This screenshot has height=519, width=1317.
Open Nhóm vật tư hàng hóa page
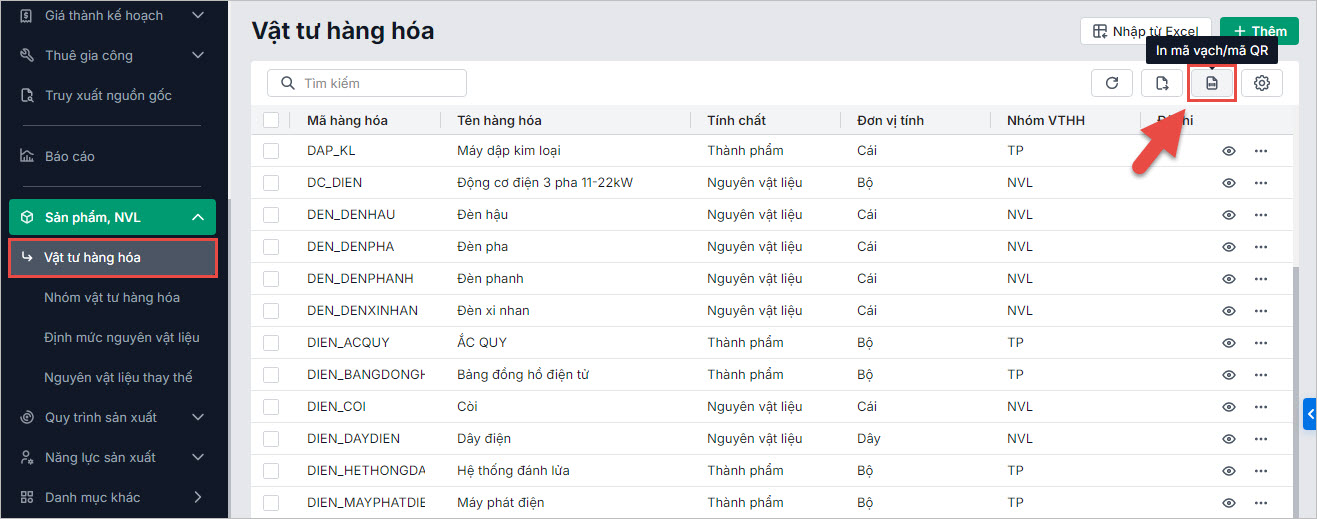pos(112,297)
